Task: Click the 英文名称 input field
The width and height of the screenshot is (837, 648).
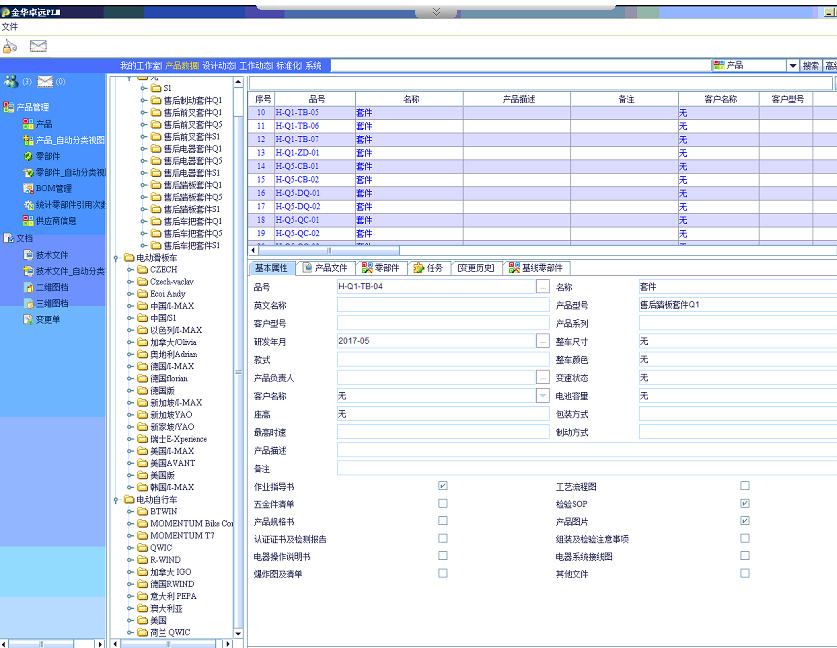Action: click(x=442, y=305)
